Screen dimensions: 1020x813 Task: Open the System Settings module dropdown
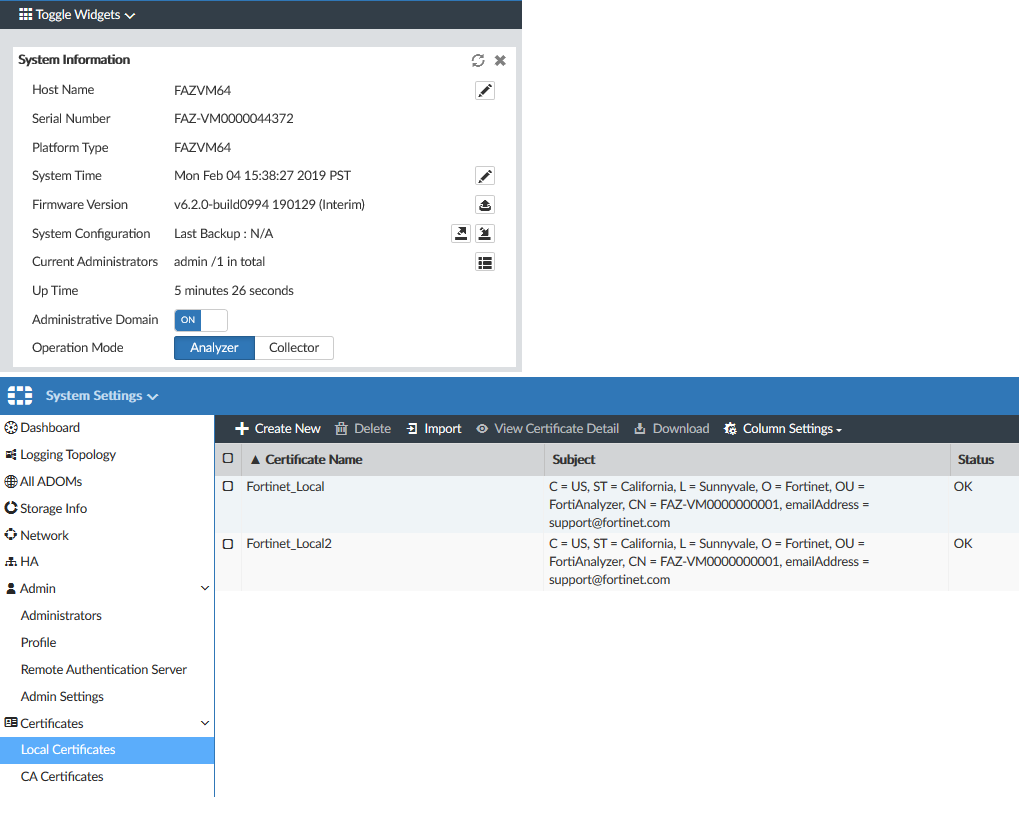coord(101,396)
